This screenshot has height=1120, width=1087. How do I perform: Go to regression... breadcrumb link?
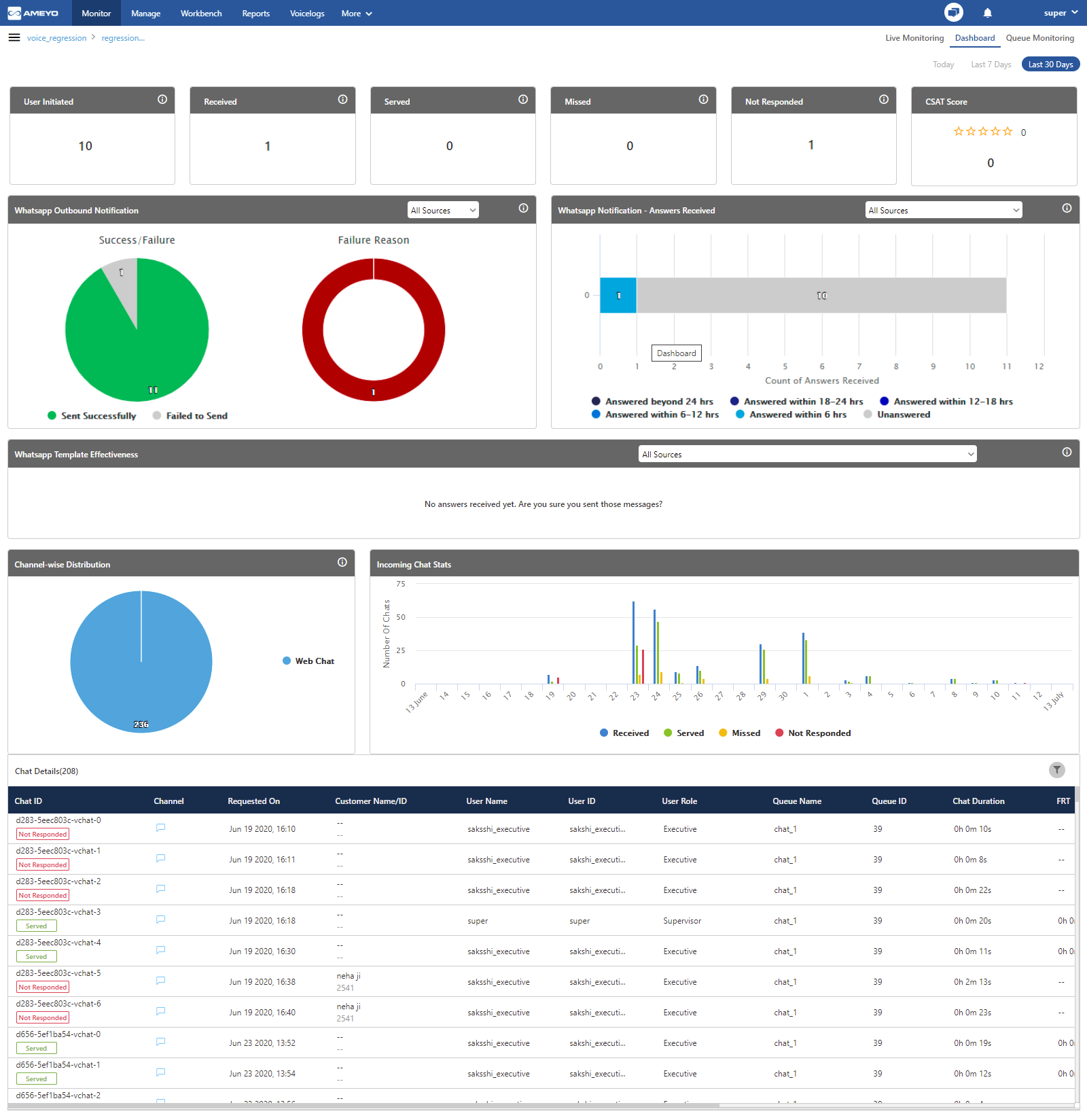click(123, 38)
